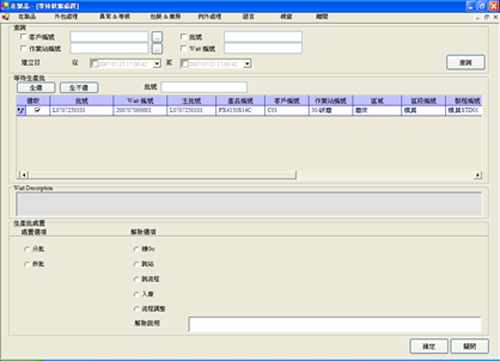The image size is (500, 361).
Task: Click the horizontal scrollbar under the grid
Action: [x=162, y=175]
